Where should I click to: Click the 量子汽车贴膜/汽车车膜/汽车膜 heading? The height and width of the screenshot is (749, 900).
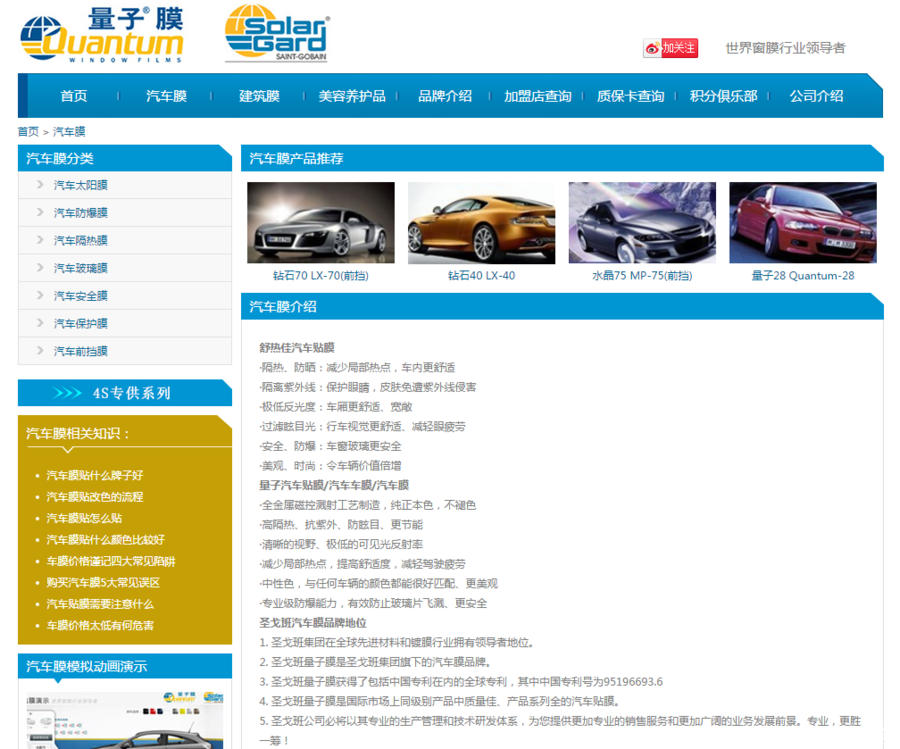pos(334,485)
